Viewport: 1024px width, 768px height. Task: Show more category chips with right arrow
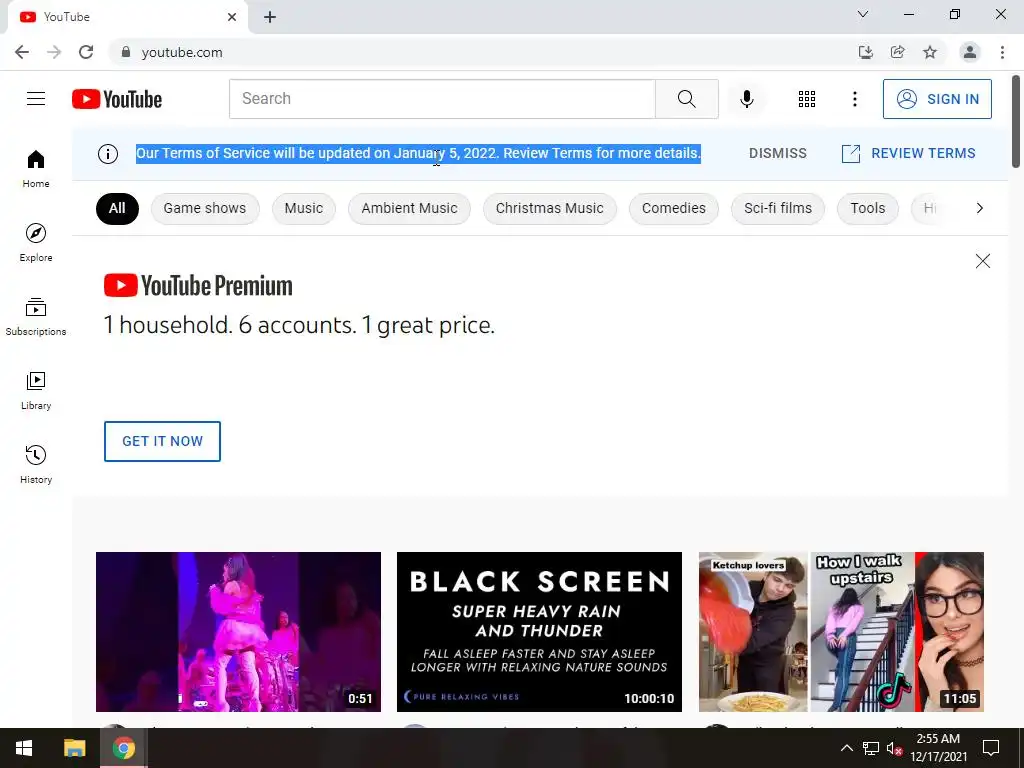pos(979,208)
